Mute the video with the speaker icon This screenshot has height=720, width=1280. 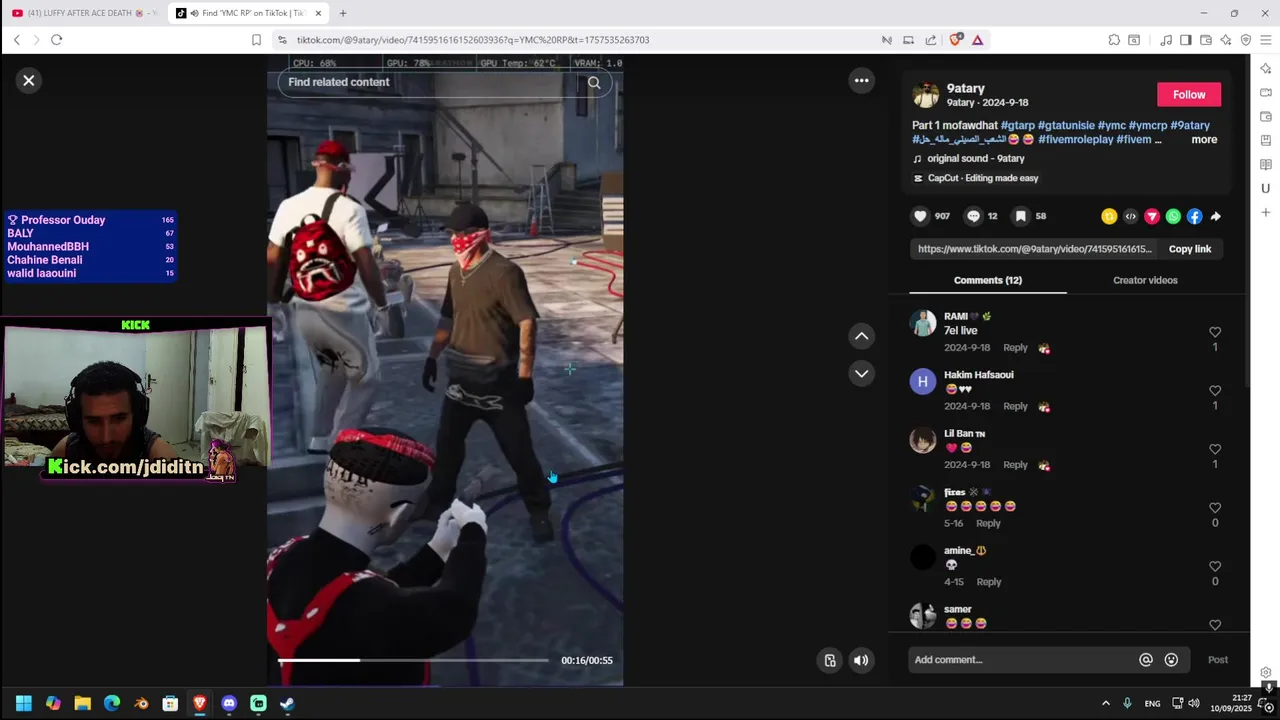pyautogui.click(x=861, y=660)
